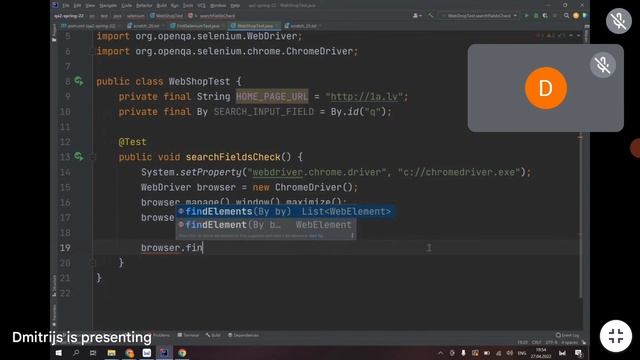The height and width of the screenshot is (360, 640).
Task: Open the Refactor menu
Action: click(144, 6)
